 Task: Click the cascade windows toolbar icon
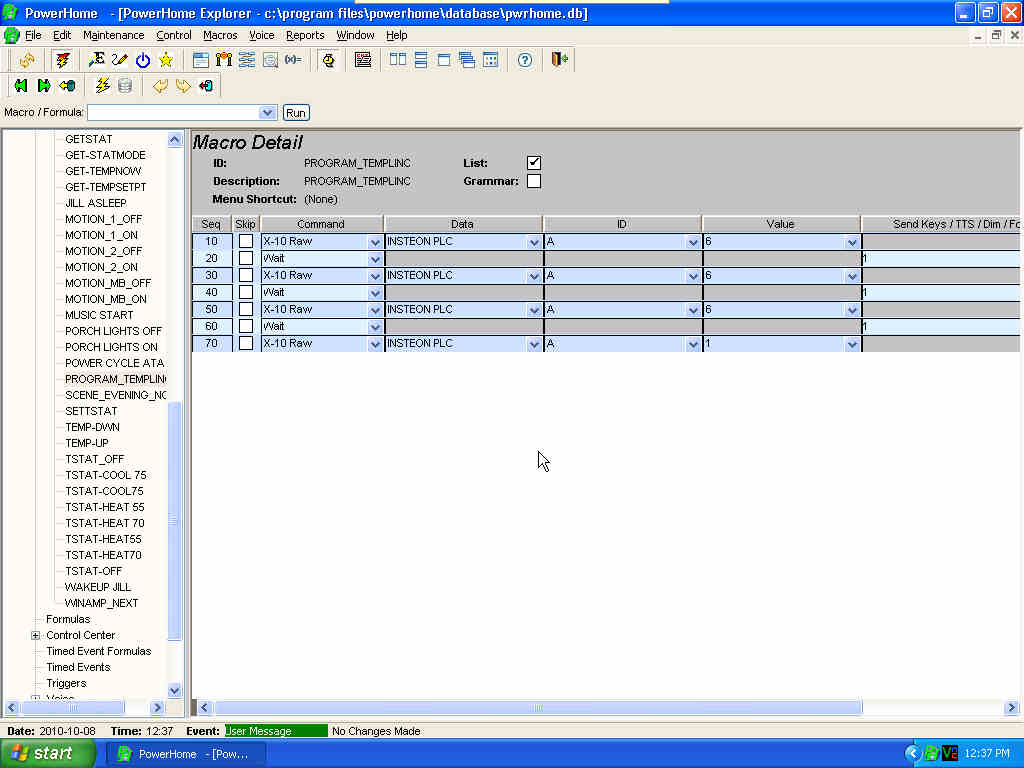467,60
